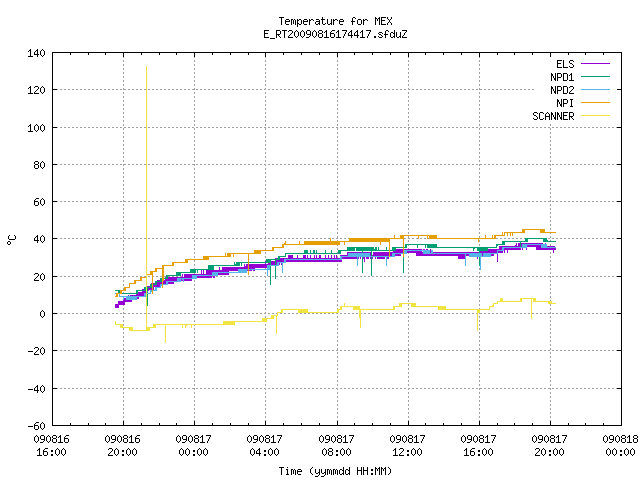The width and height of the screenshot is (640, 480).
Task: Click the green NPD1 legend line sample
Action: coord(595,76)
